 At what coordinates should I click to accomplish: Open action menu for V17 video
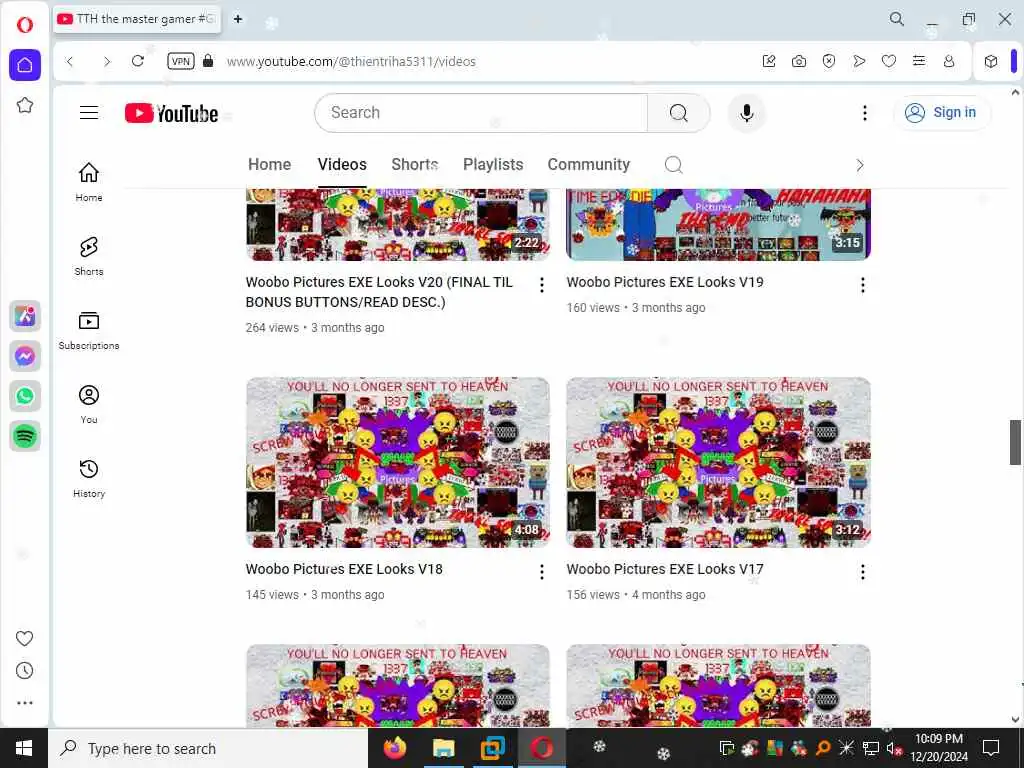click(863, 572)
